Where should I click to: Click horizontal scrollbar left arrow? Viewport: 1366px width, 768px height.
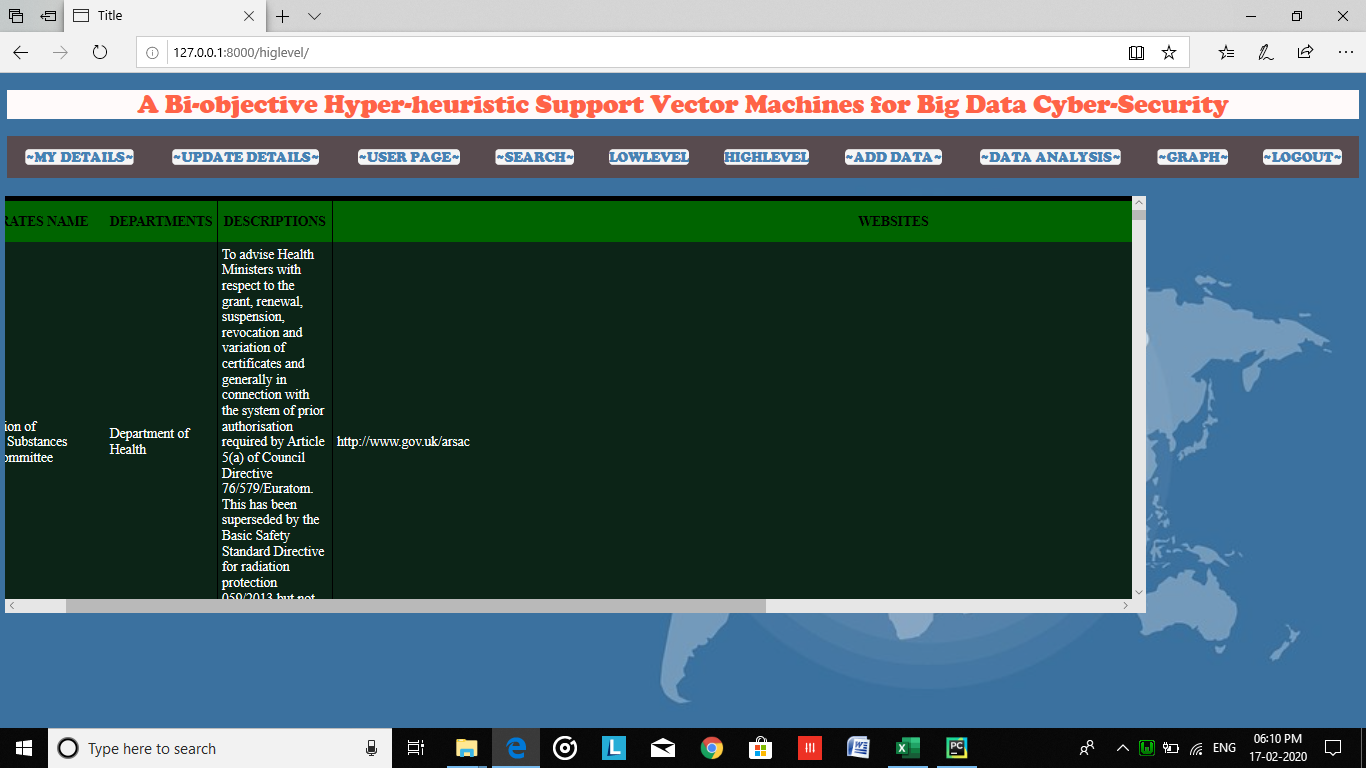pos(12,606)
